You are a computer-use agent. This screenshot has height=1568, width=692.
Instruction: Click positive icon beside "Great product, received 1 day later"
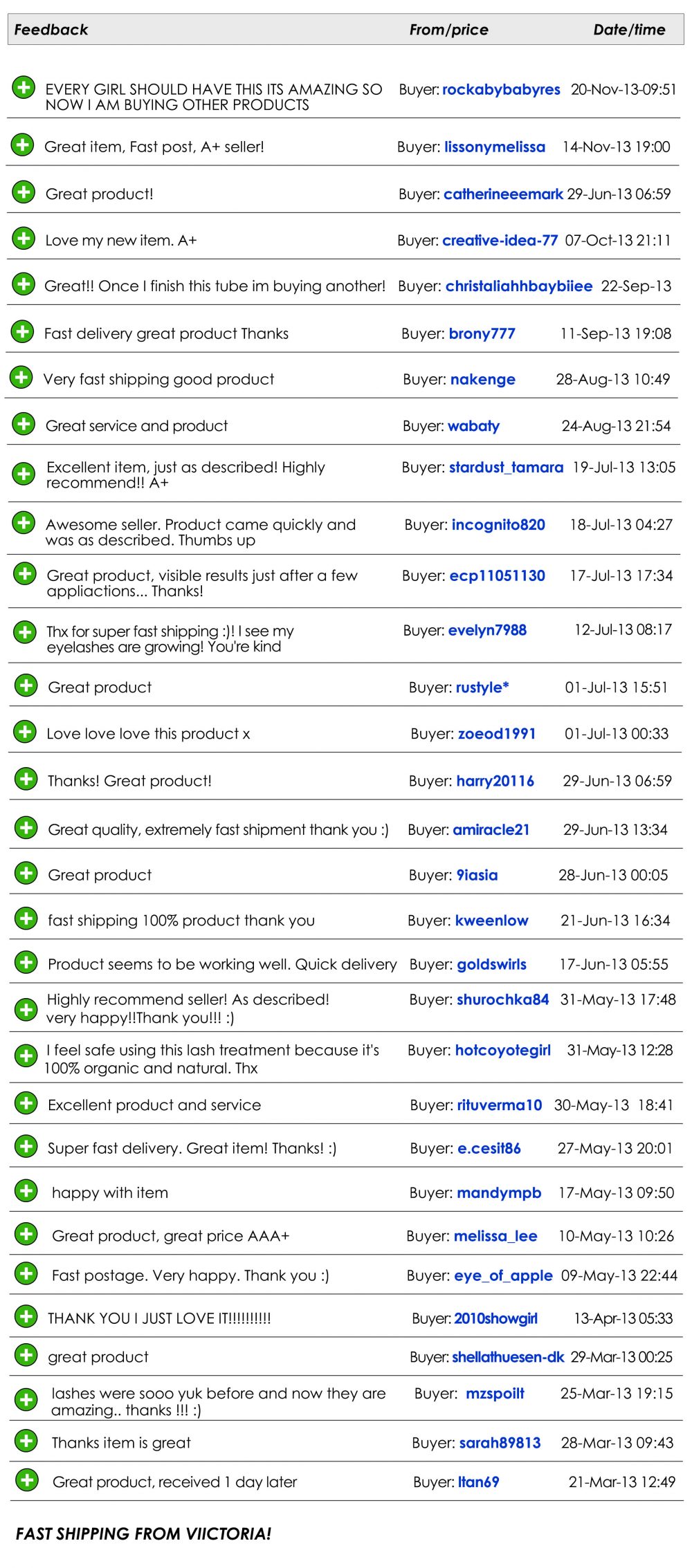pos(27,1480)
